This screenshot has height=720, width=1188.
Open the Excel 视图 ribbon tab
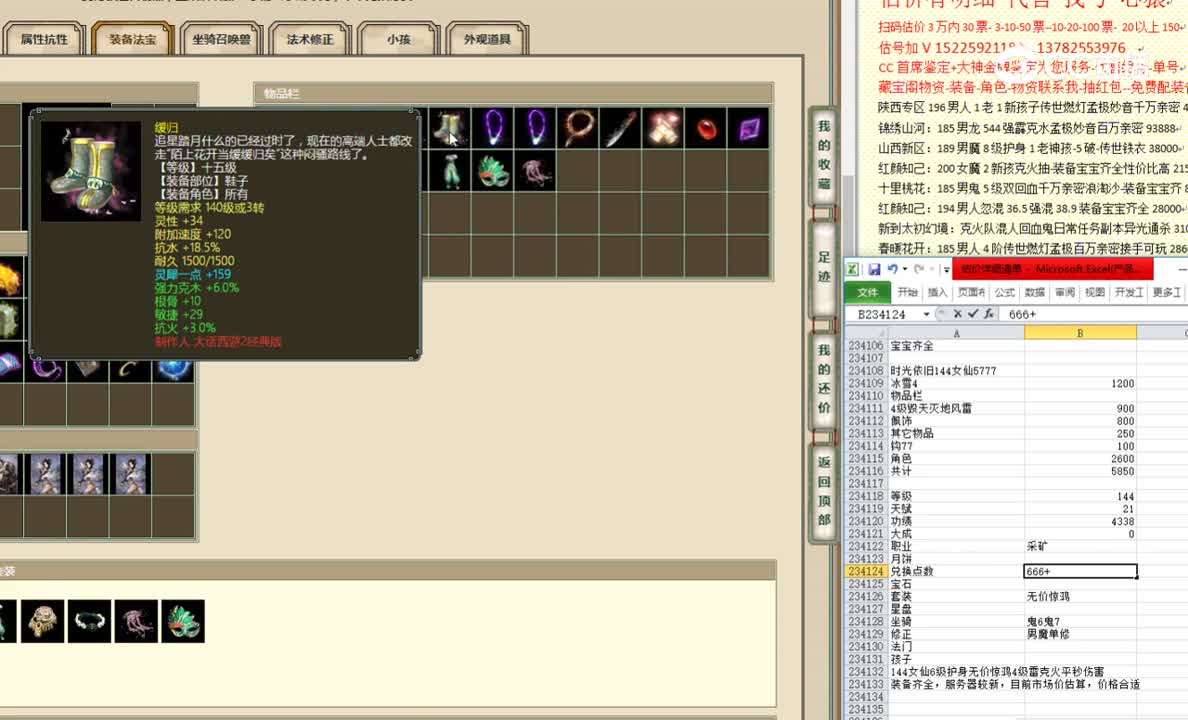point(1094,293)
